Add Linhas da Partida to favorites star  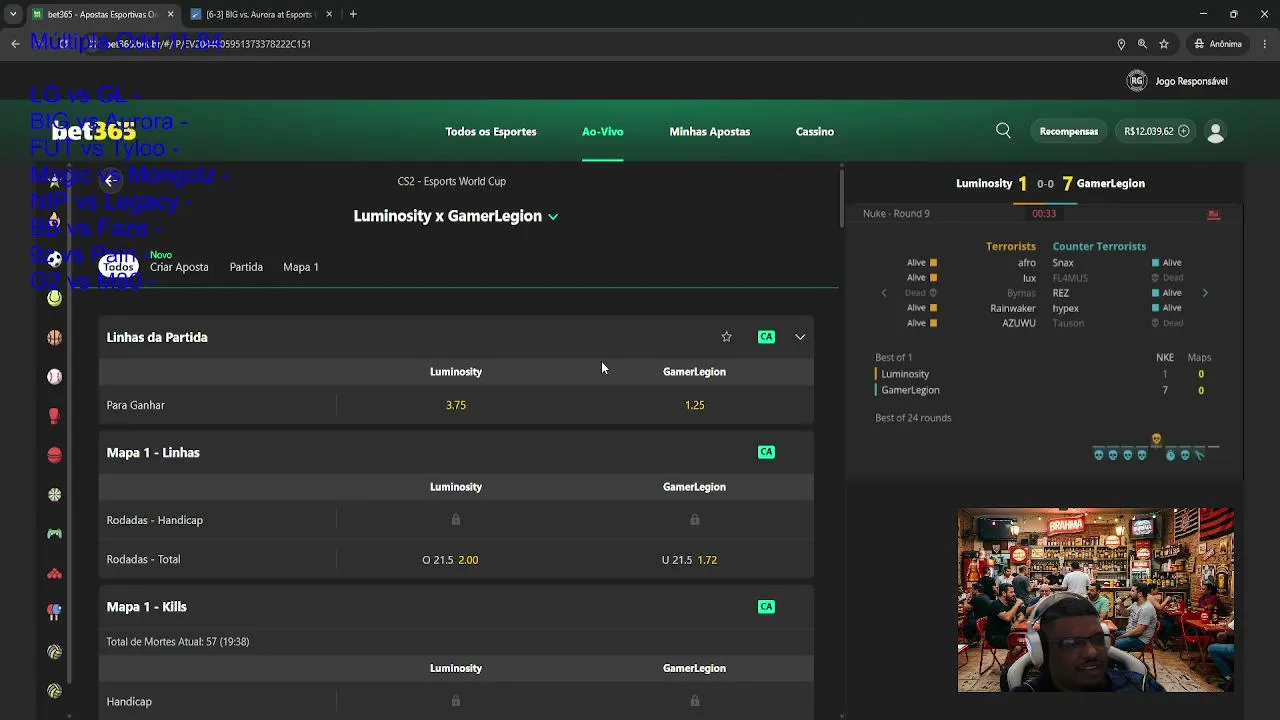pos(727,337)
